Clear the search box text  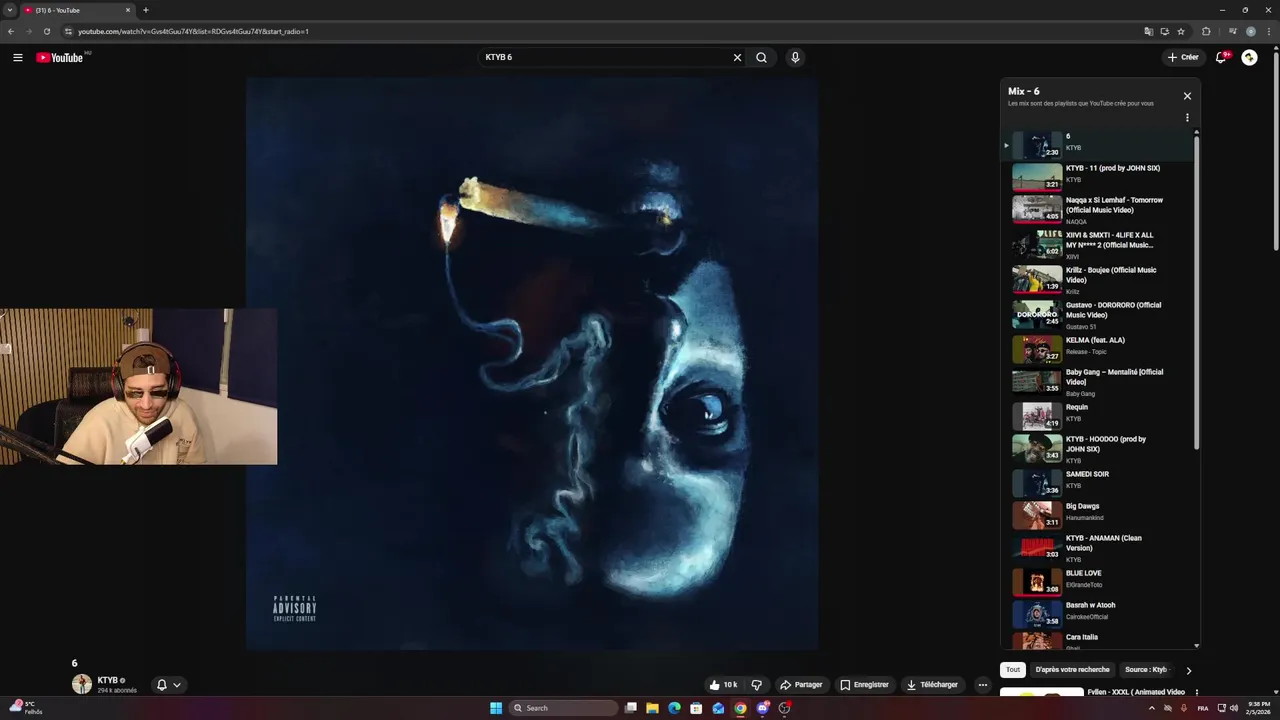pyautogui.click(x=737, y=57)
